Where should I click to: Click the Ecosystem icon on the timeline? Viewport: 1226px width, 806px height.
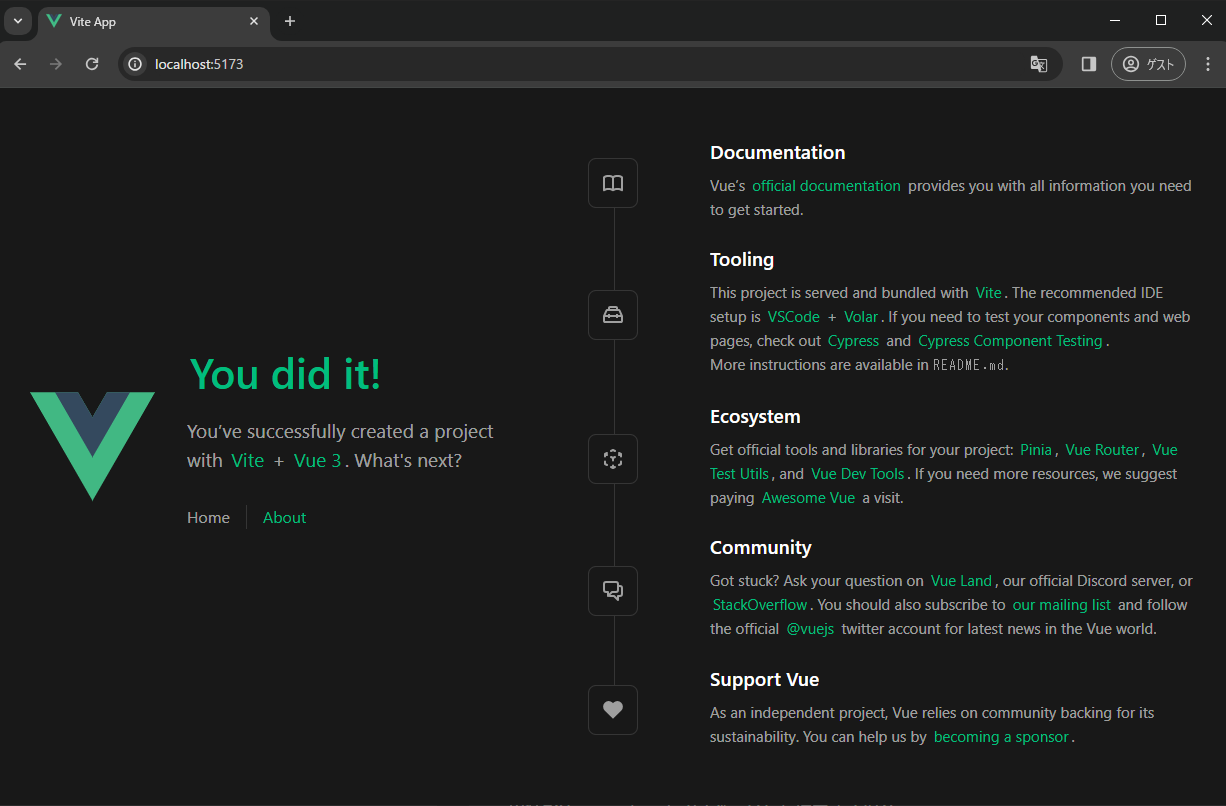(613, 458)
